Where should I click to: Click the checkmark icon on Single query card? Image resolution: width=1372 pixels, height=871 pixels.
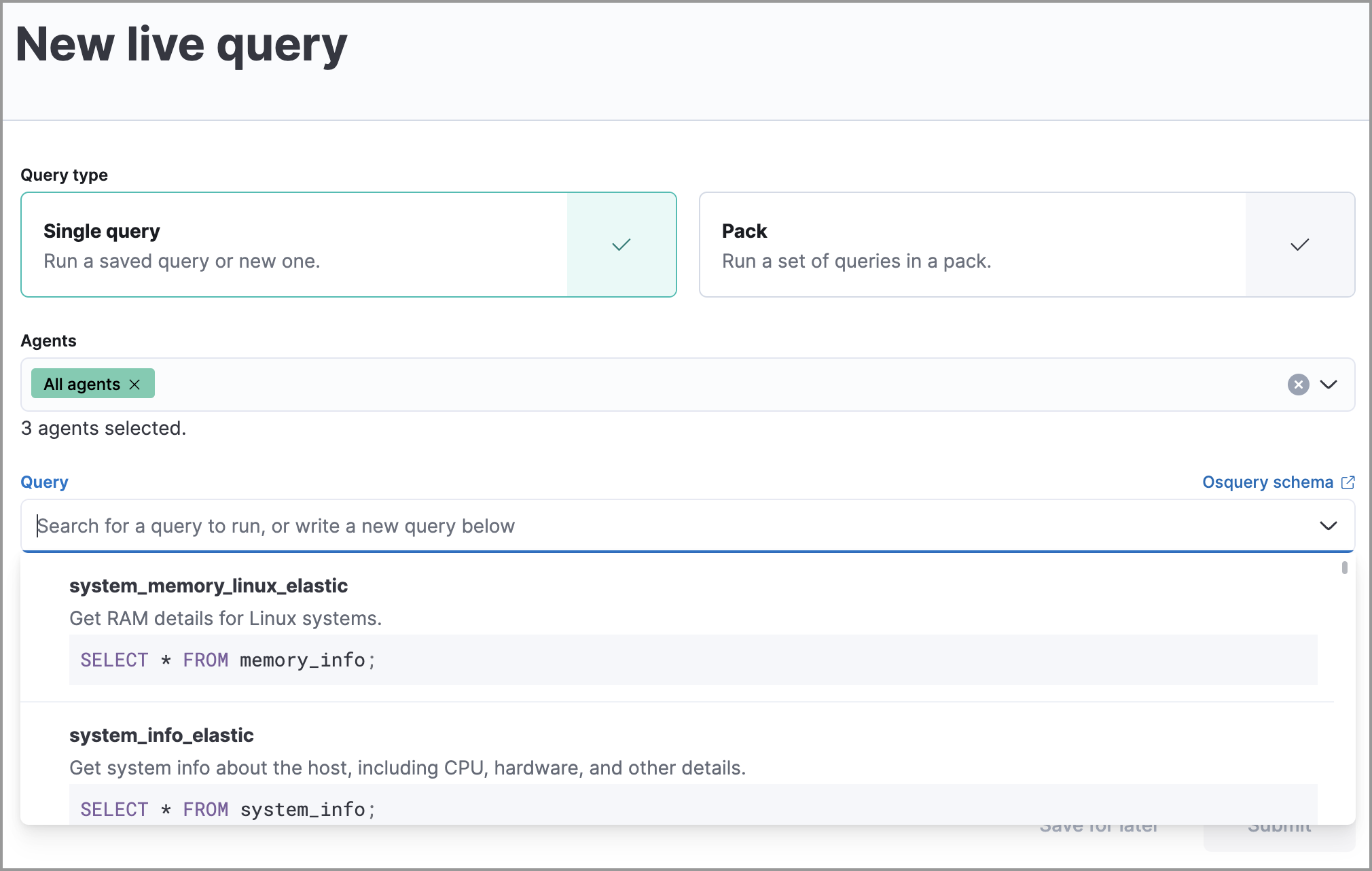[620, 245]
